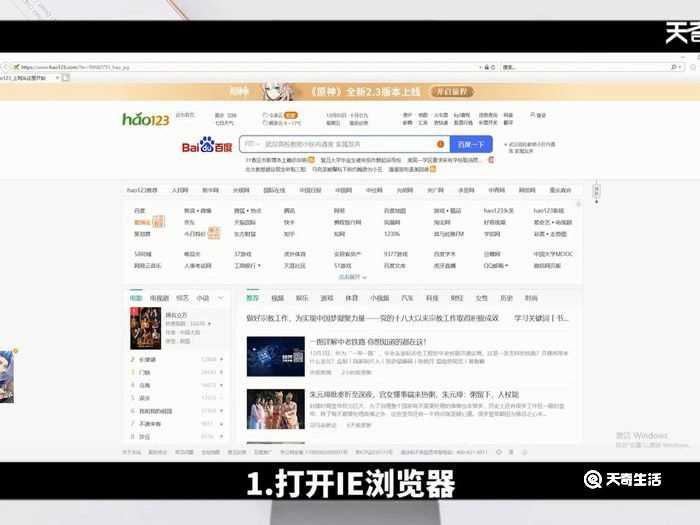Click the orange badge beside 今日特价
Viewport: 700px width, 525px height.
tap(214, 233)
